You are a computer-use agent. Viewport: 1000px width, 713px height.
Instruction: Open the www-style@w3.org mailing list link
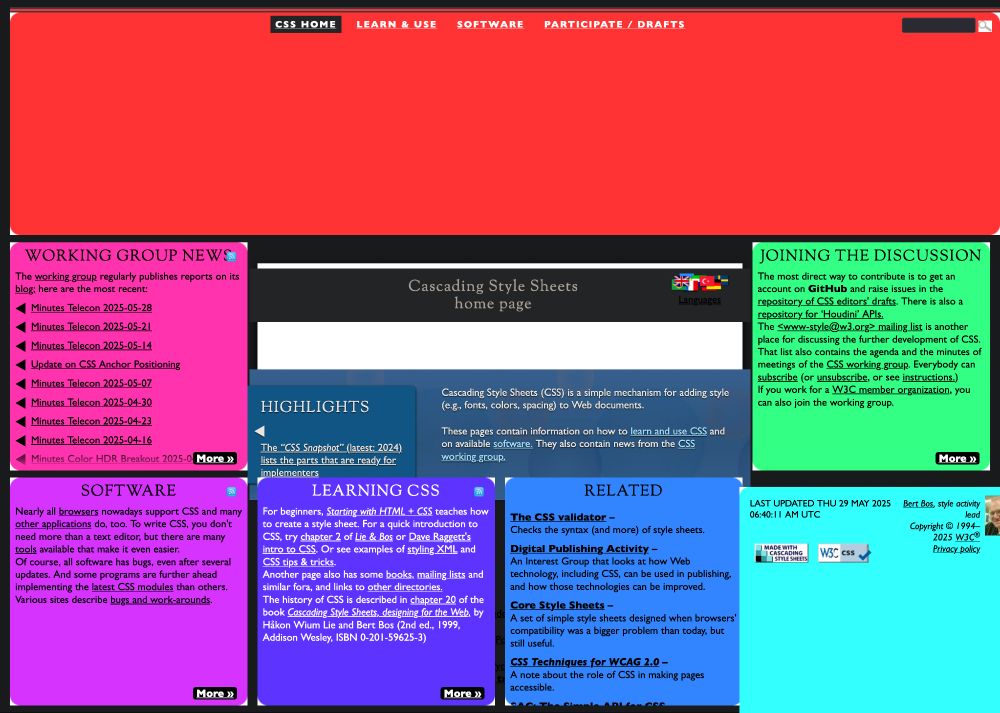(849, 327)
